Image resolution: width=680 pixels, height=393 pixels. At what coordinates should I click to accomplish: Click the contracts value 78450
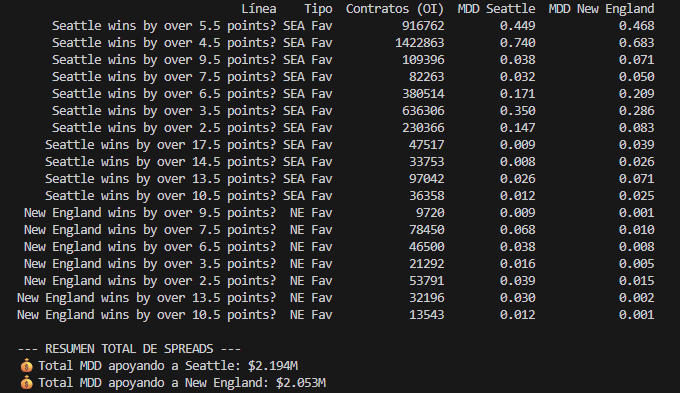426,229
